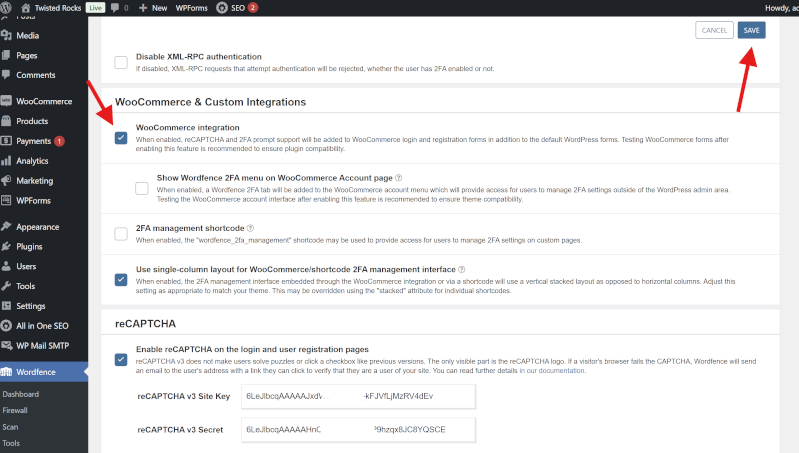This screenshot has height=453, width=799.
Task: Click the Payments red badge showing 1
Action: (x=59, y=141)
